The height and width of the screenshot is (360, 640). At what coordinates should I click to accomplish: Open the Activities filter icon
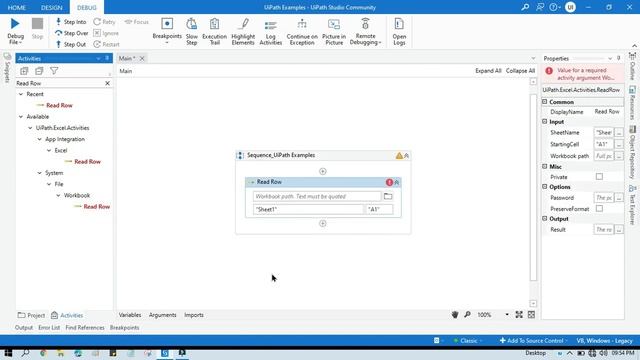pyautogui.click(x=54, y=71)
